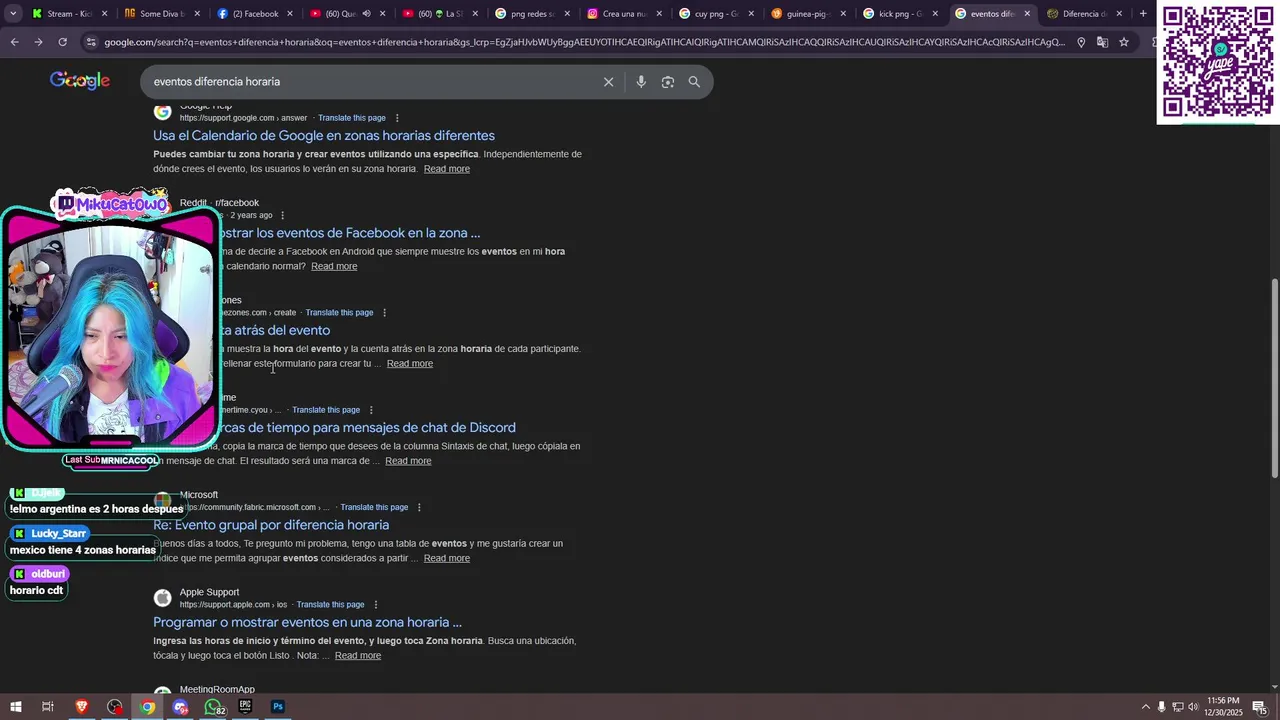Switch to the Crea una nu Instagram tab
Image resolution: width=1280 pixels, height=720 pixels.
(624, 14)
